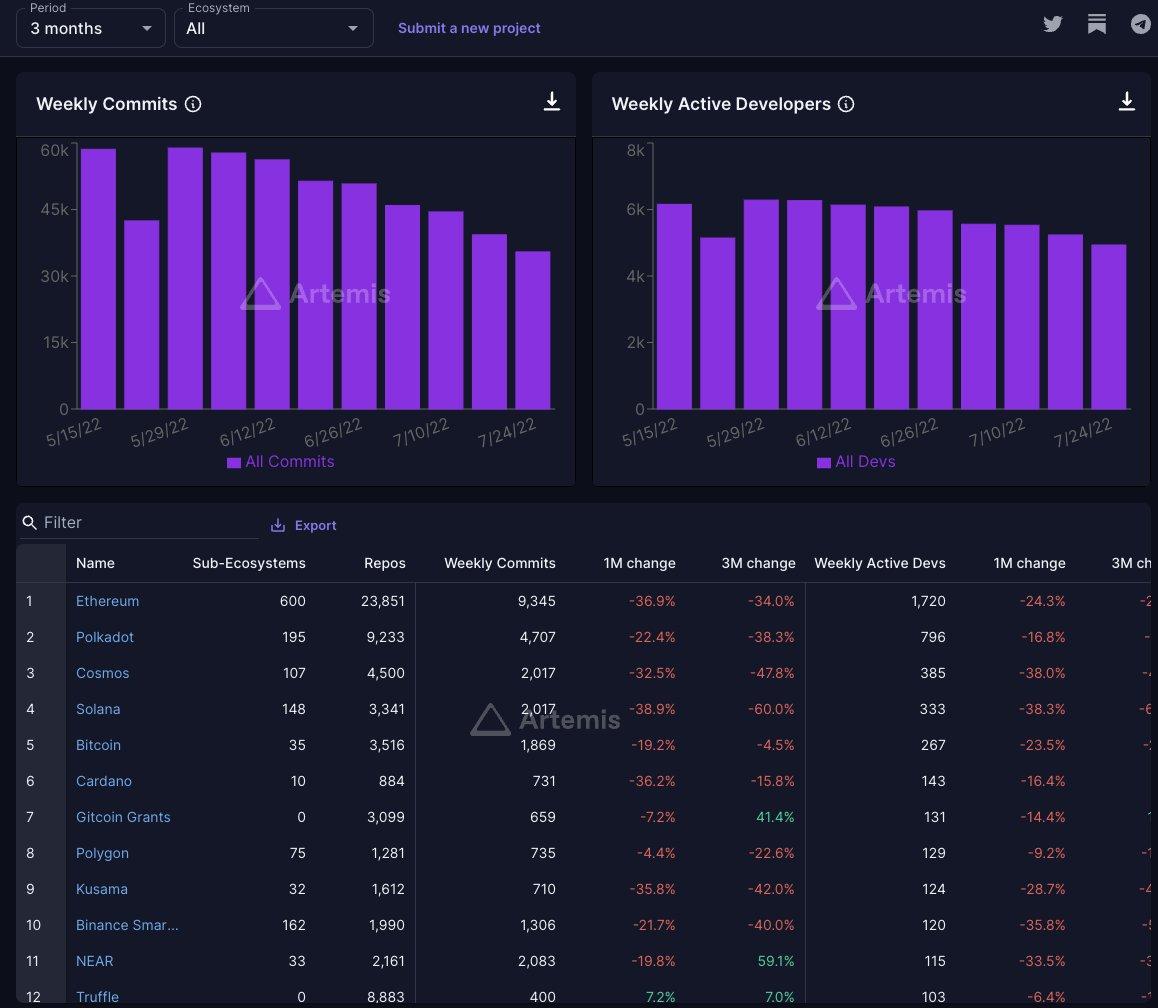The width and height of the screenshot is (1158, 1008).
Task: Download the Weekly Active Developers chart
Action: 1127,102
